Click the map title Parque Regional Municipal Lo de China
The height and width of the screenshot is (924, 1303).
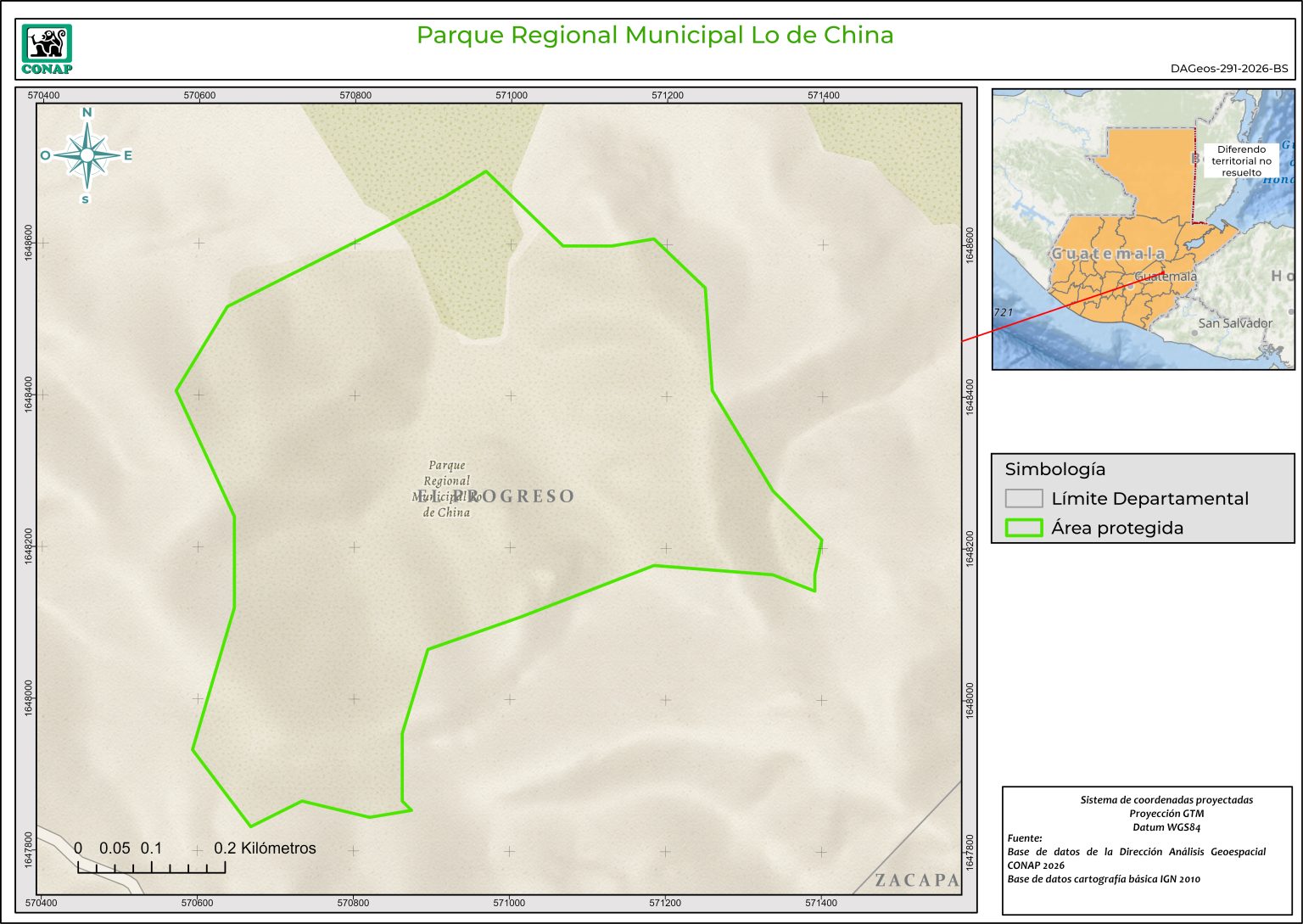(654, 36)
